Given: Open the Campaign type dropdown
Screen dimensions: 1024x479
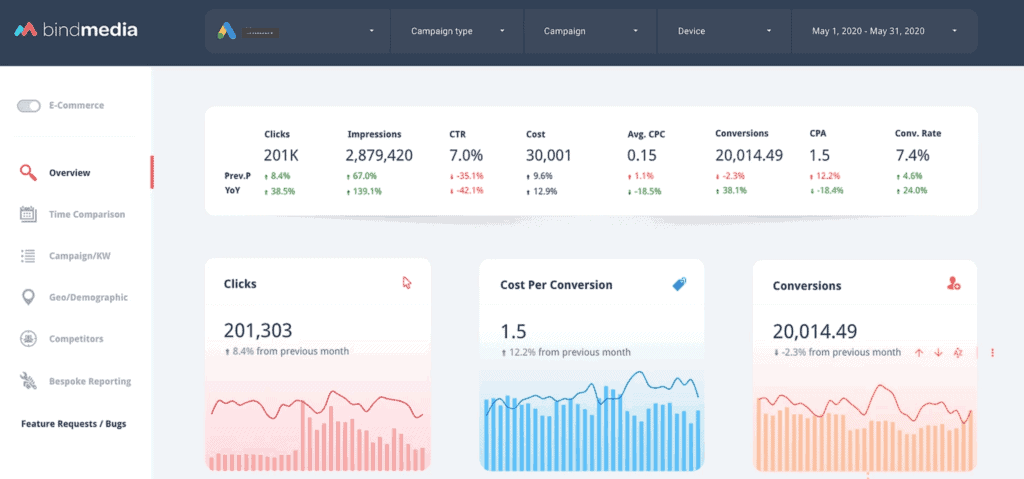Looking at the screenshot, I should coord(457,31).
